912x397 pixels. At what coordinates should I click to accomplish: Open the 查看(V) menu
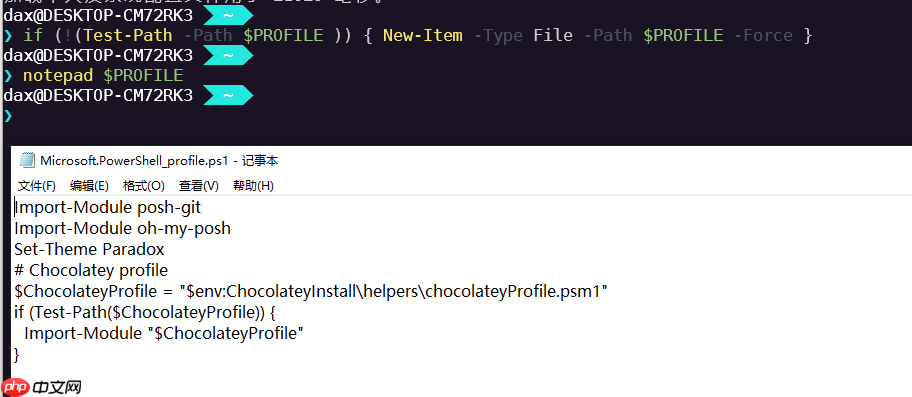point(198,186)
